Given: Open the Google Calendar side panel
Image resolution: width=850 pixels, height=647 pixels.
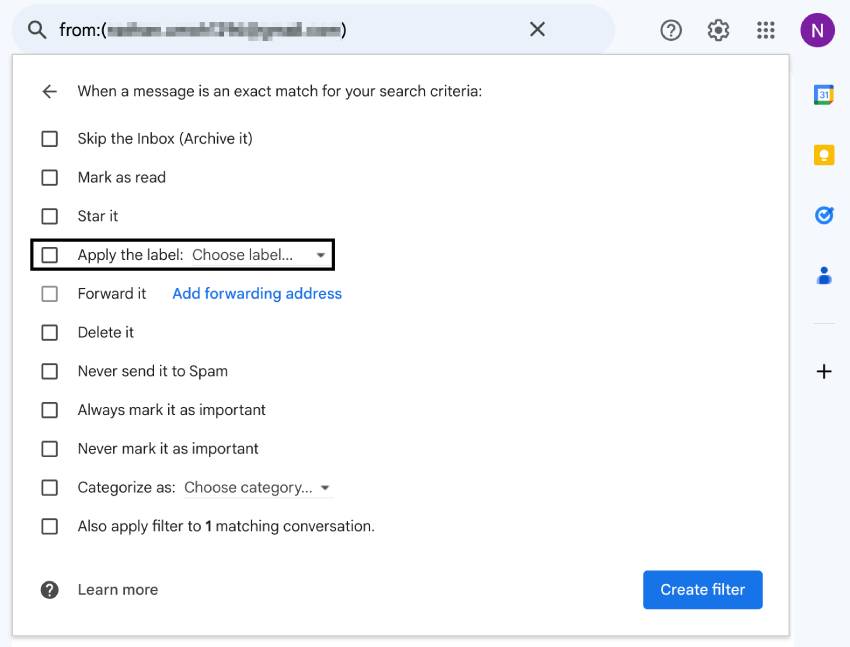Looking at the screenshot, I should [823, 94].
